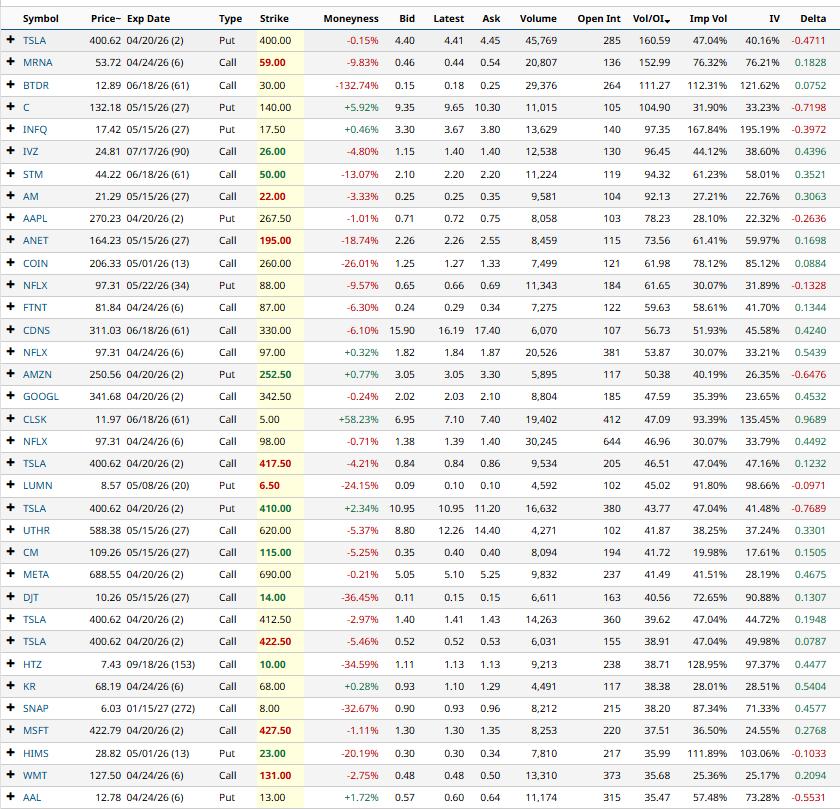
Task: Click the -132.74% moneyness value
Action: (357, 85)
